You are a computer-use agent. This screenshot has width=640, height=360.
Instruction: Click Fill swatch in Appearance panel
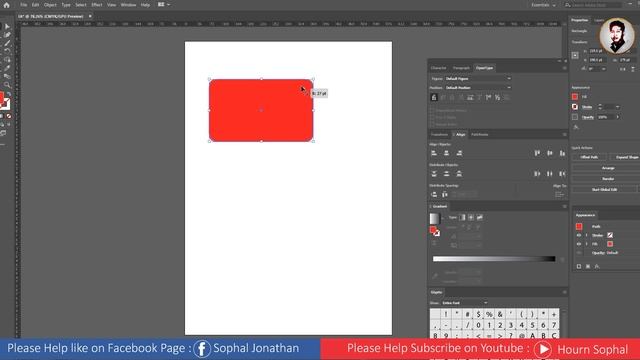[610, 244]
